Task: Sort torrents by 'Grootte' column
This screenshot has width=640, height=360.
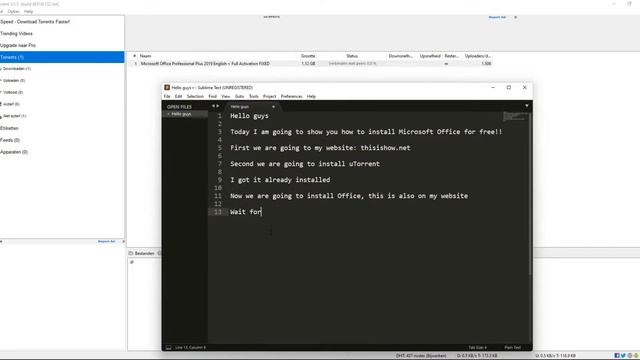Action: pos(308,56)
